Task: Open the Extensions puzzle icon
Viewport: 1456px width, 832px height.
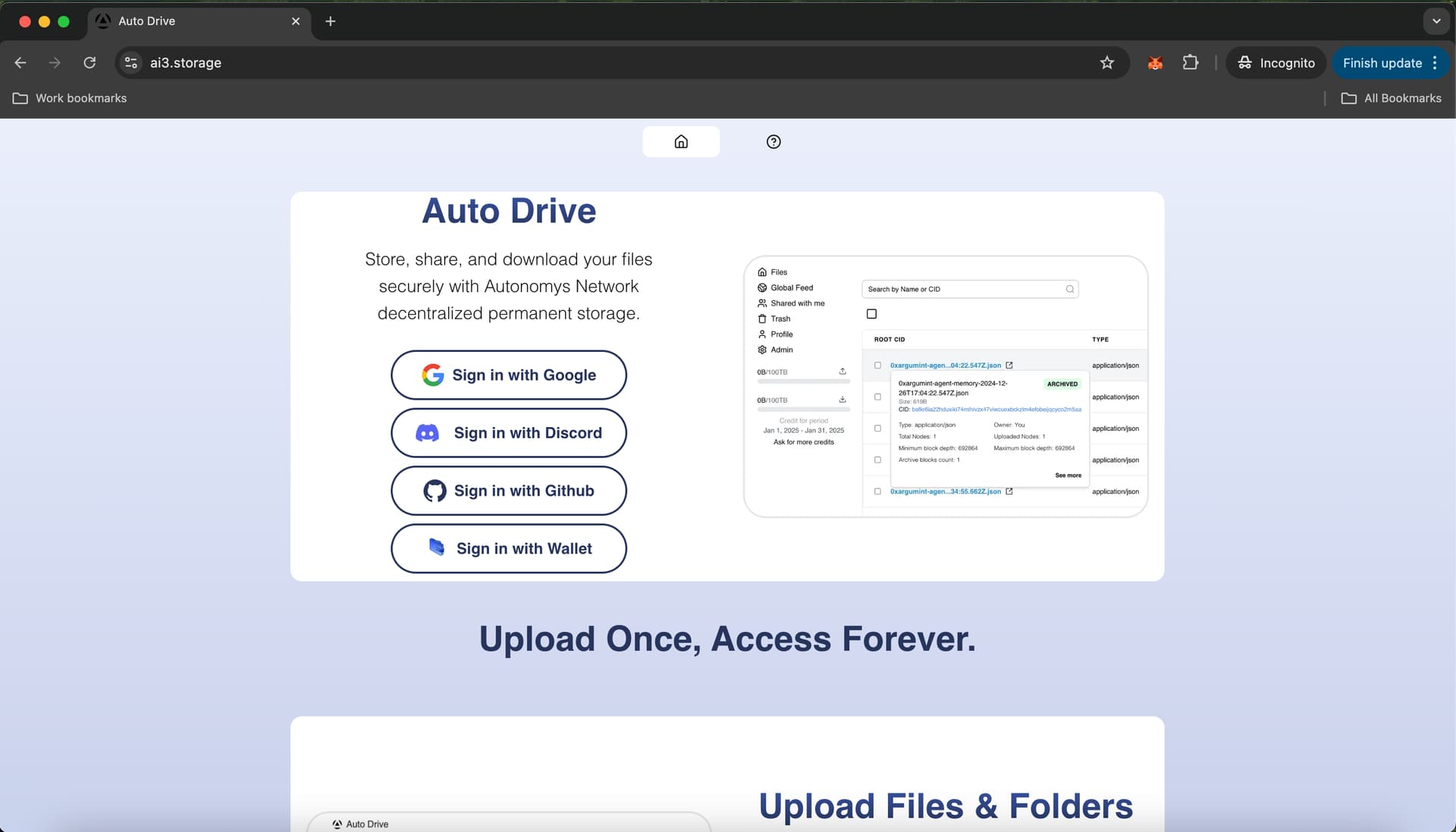Action: 1191,63
